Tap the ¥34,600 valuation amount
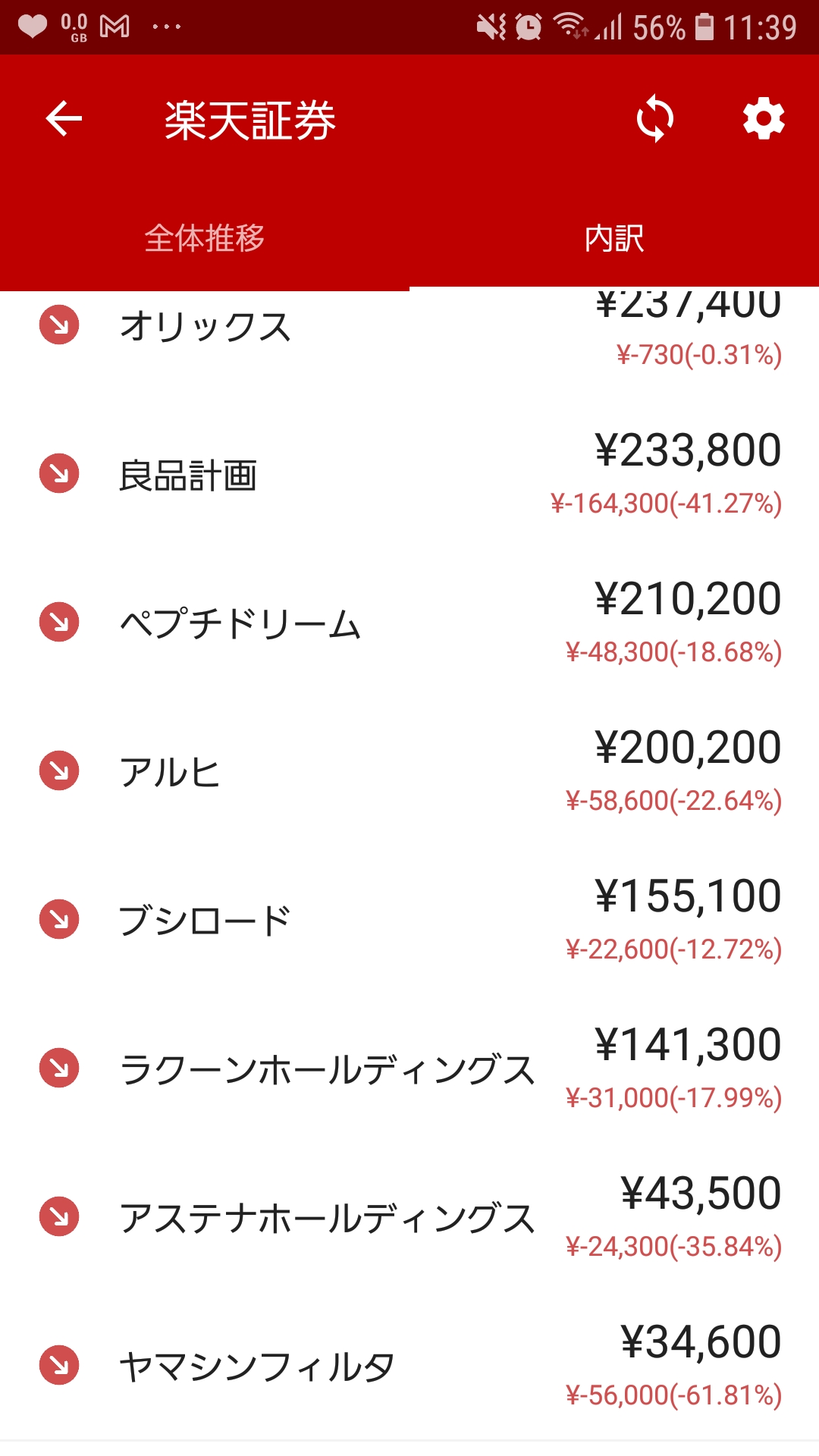This screenshot has width=819, height=1456. tap(701, 1342)
